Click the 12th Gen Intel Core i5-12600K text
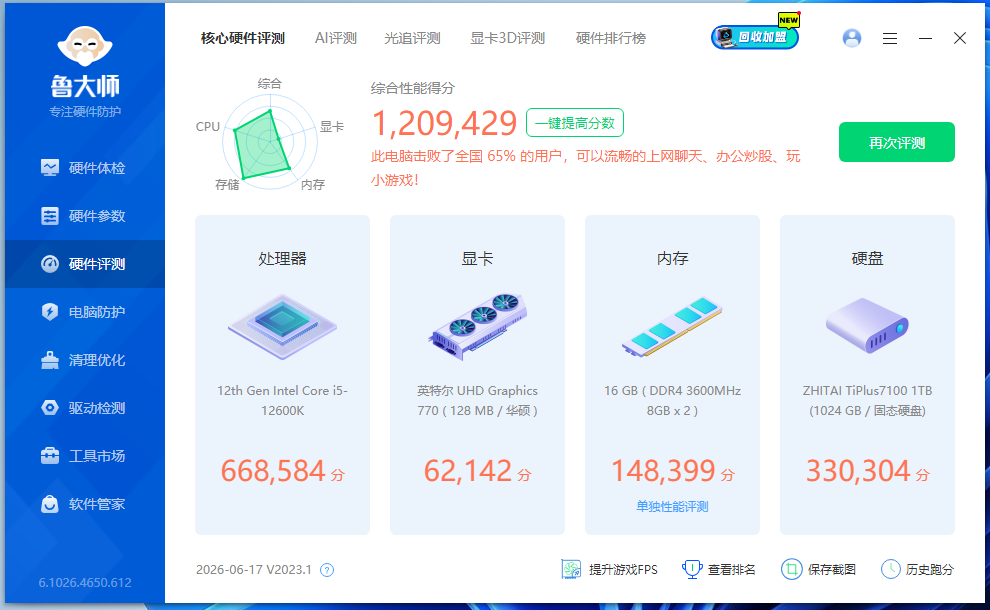This screenshot has height=610, width=990. (x=282, y=400)
